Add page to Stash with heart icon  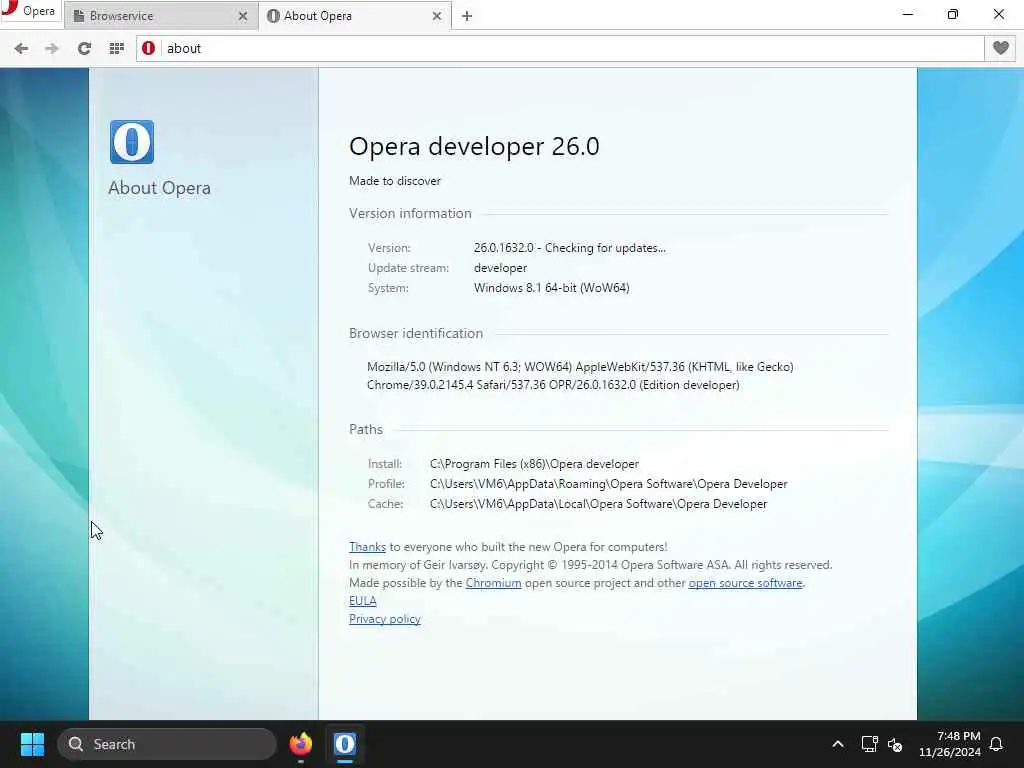[x=1000, y=48]
